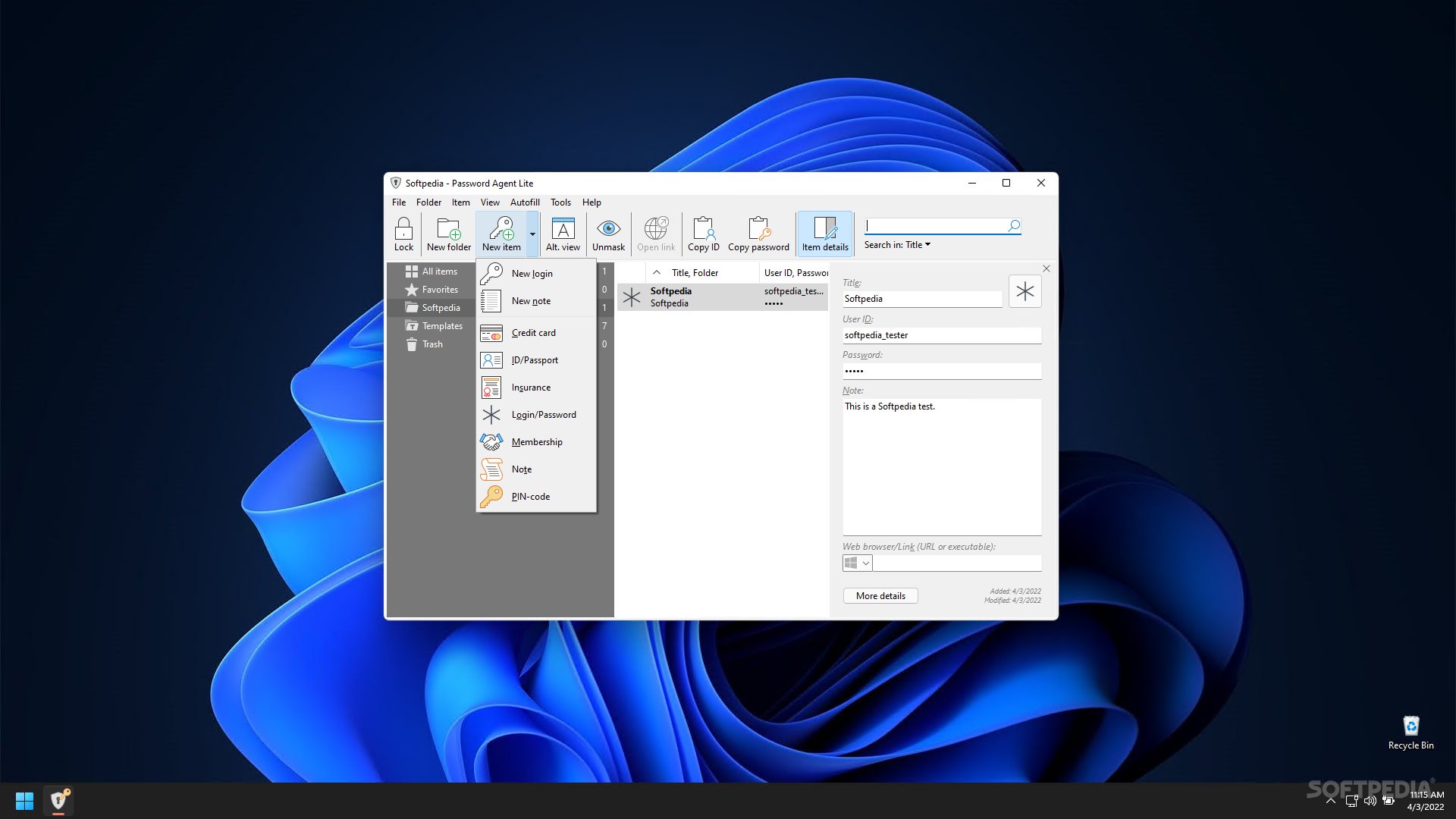This screenshot has height=819, width=1456.
Task: Unmask passwords with the eye icon
Action: 608,234
